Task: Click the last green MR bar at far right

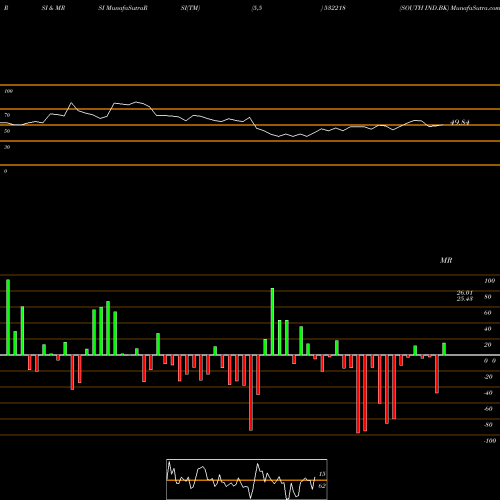Action: click(444, 349)
